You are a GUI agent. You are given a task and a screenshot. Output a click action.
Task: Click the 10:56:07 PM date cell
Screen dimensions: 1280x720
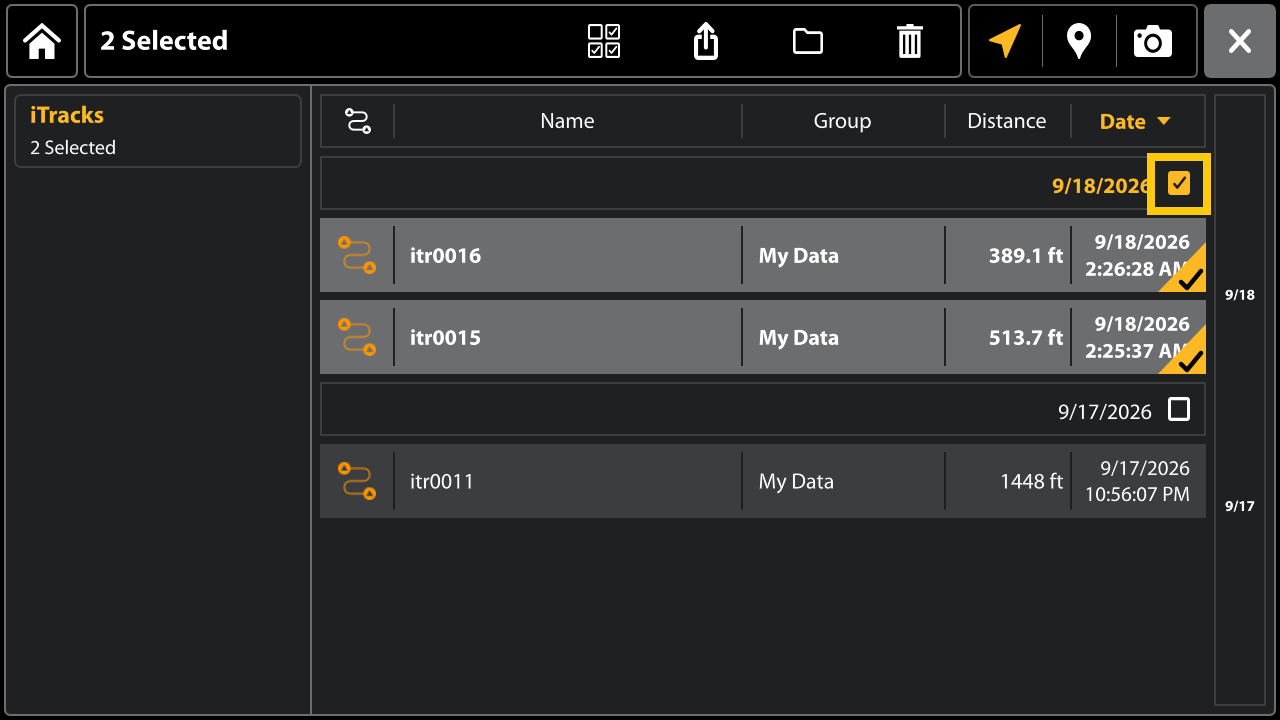(x=1137, y=481)
